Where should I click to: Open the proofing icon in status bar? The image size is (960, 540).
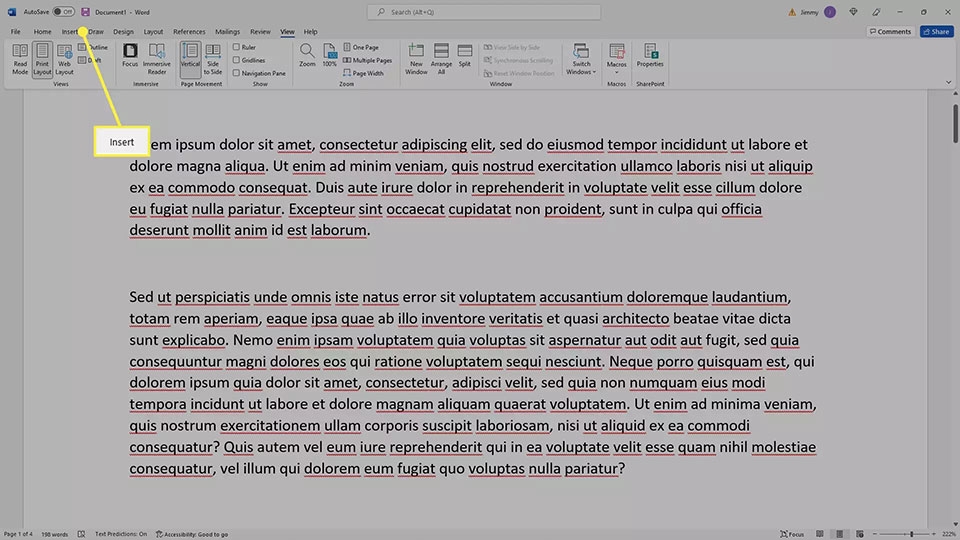click(x=81, y=534)
